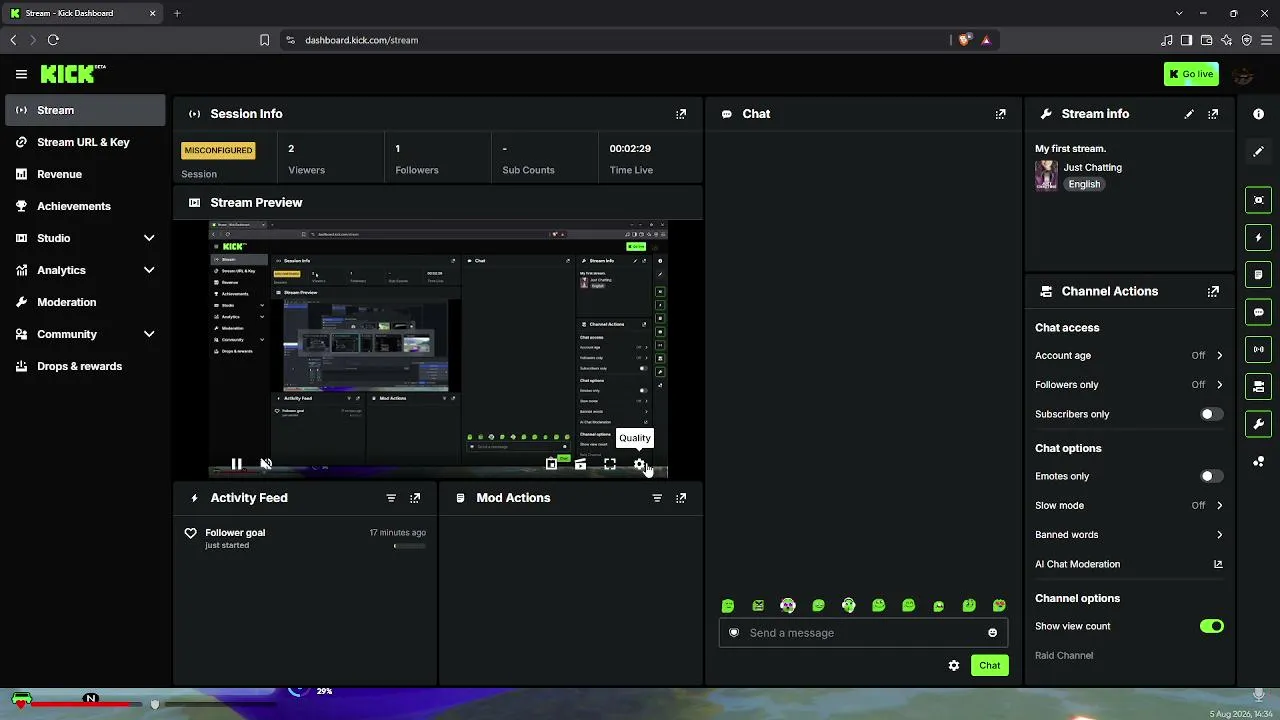The image size is (1280, 720).
Task: Turn off Show view count
Action: [x=1211, y=627]
